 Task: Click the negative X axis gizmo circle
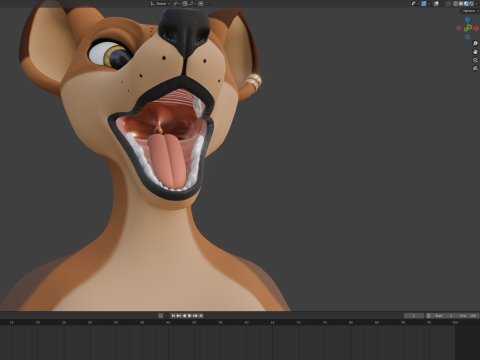click(x=459, y=28)
